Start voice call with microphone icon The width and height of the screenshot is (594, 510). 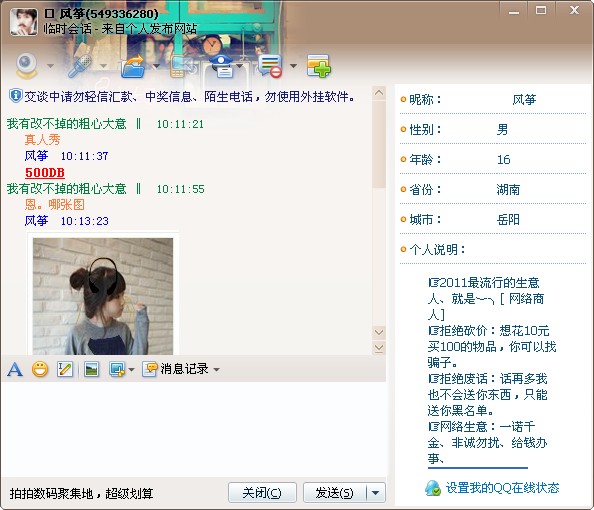click(x=80, y=66)
